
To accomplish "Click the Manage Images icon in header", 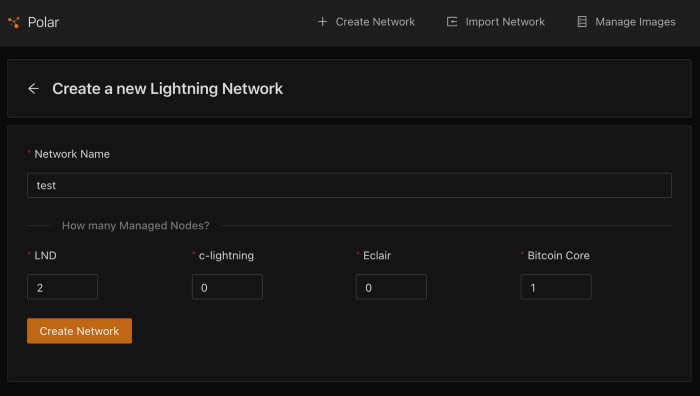I will click(582, 21).
